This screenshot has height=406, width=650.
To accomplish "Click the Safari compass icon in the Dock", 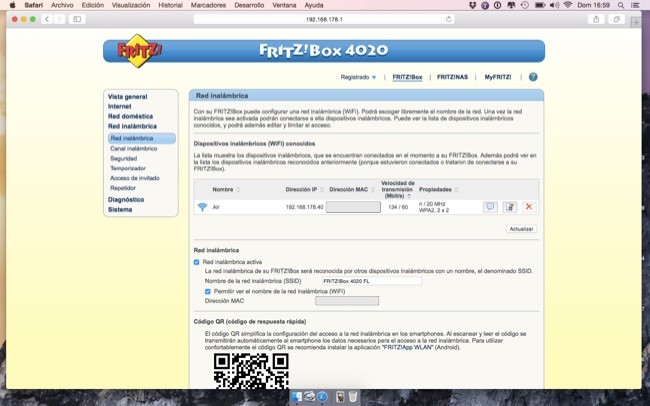I will (322, 396).
